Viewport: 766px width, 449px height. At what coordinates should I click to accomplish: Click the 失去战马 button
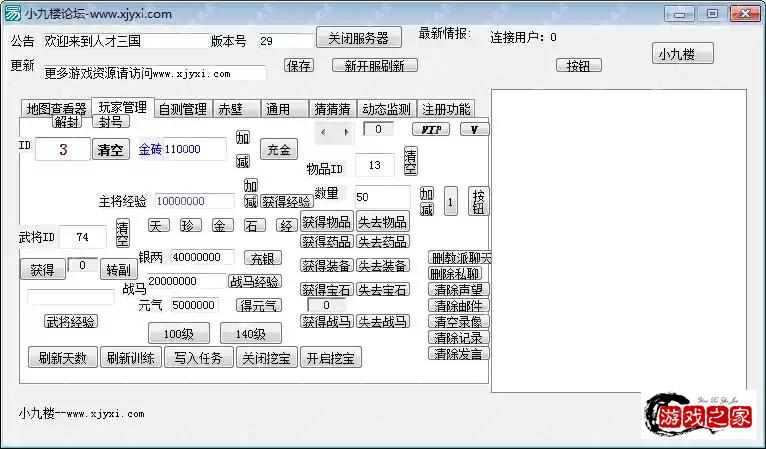pyautogui.click(x=383, y=321)
